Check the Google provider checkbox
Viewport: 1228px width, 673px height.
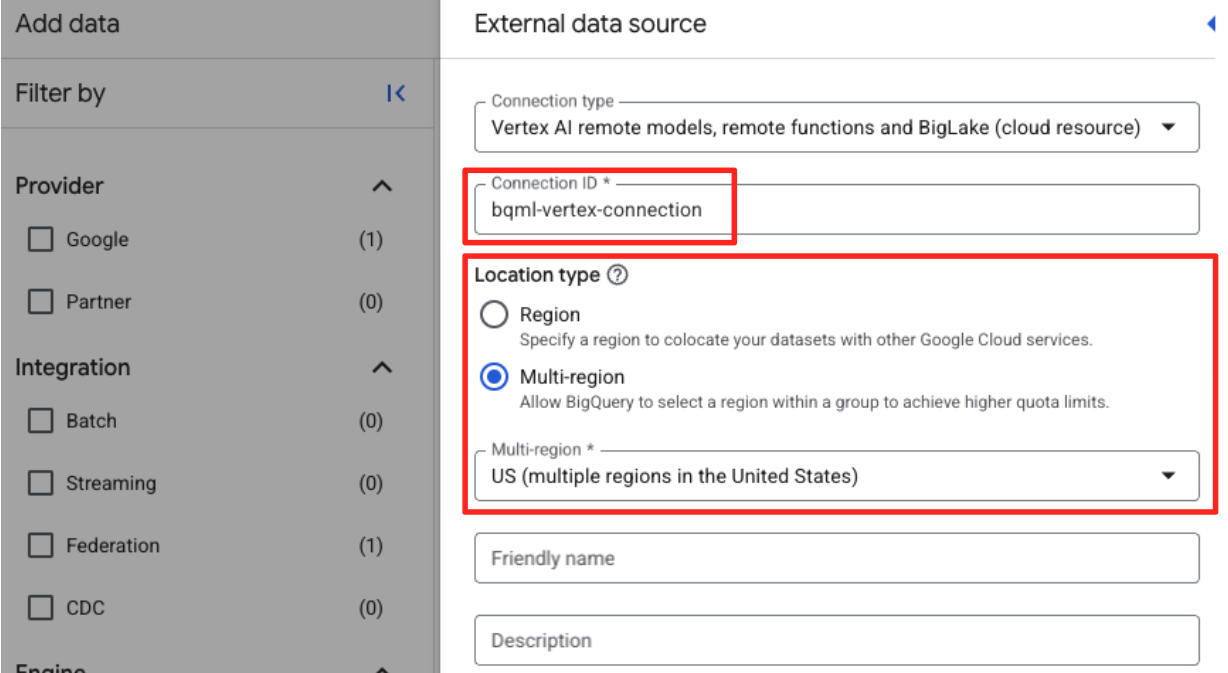pos(40,240)
